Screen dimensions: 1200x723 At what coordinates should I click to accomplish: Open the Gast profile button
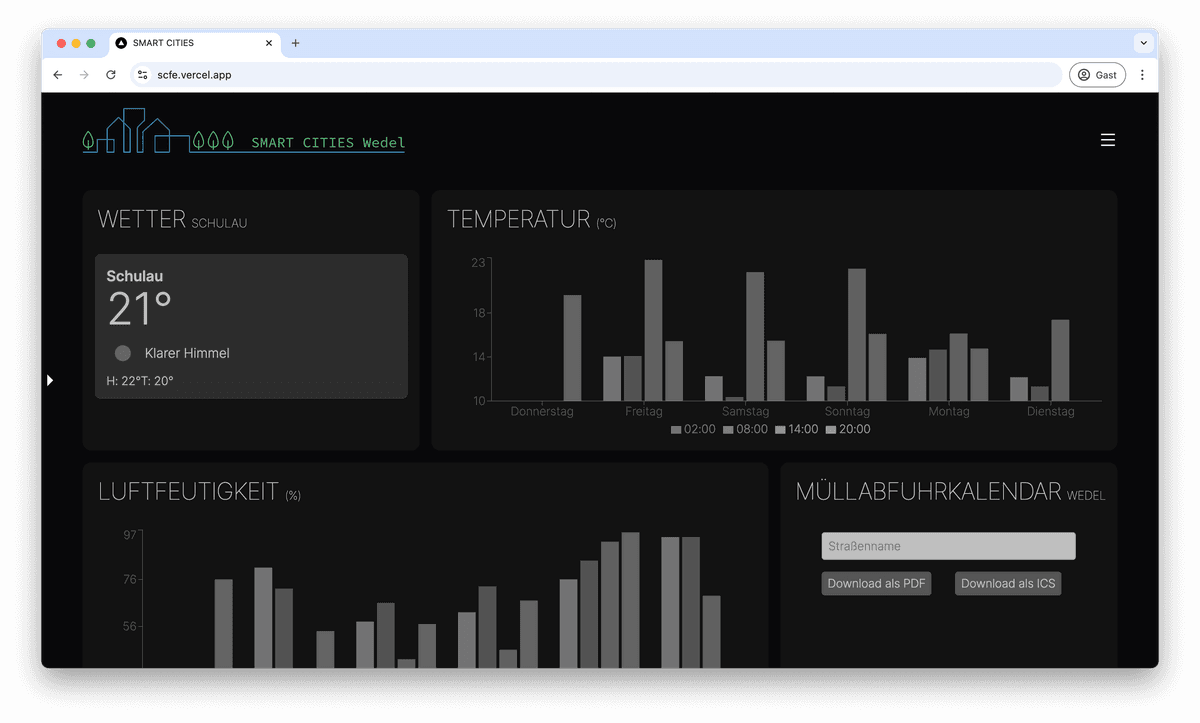tap(1097, 75)
